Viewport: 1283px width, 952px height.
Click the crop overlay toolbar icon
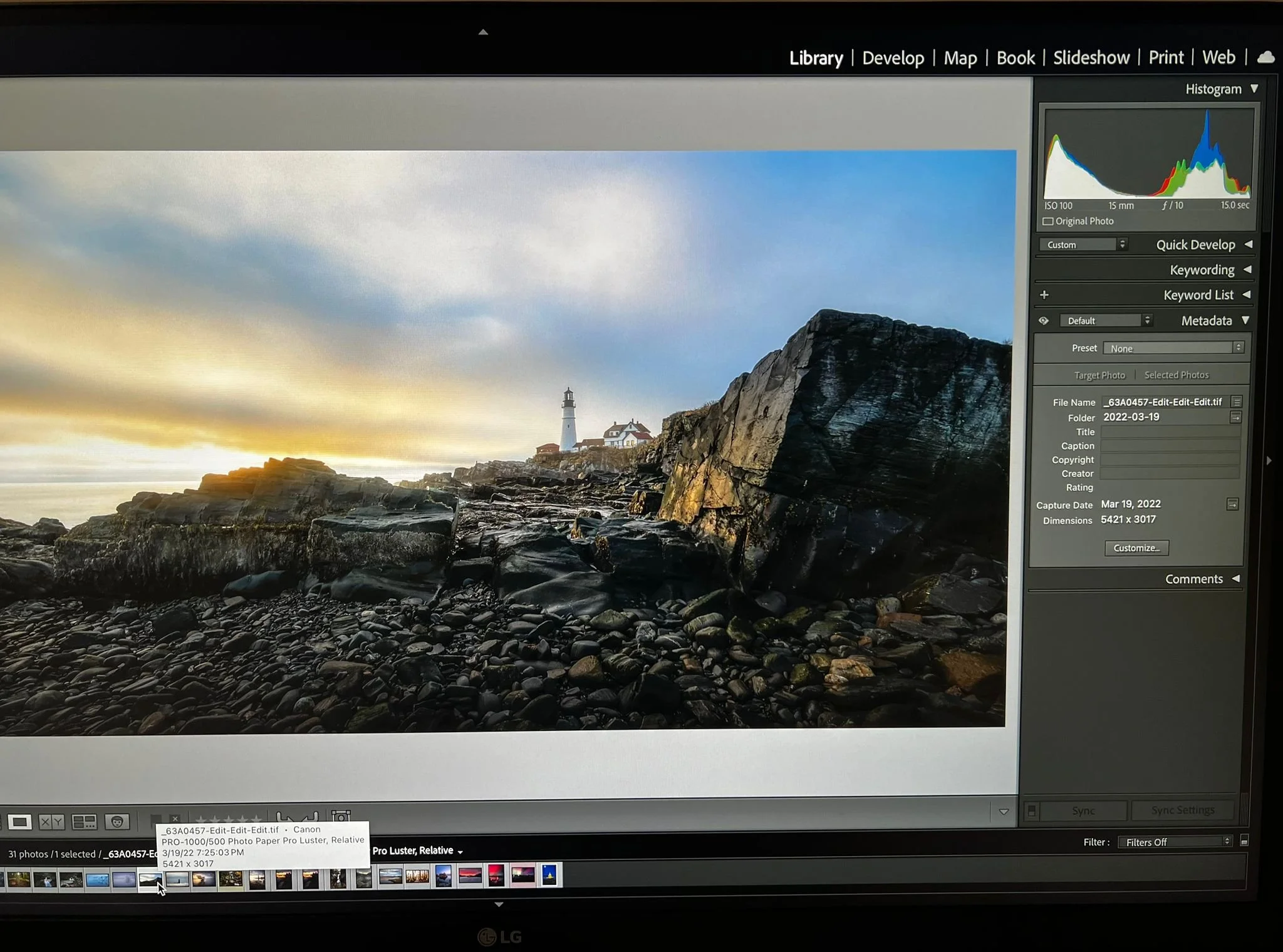click(x=341, y=816)
